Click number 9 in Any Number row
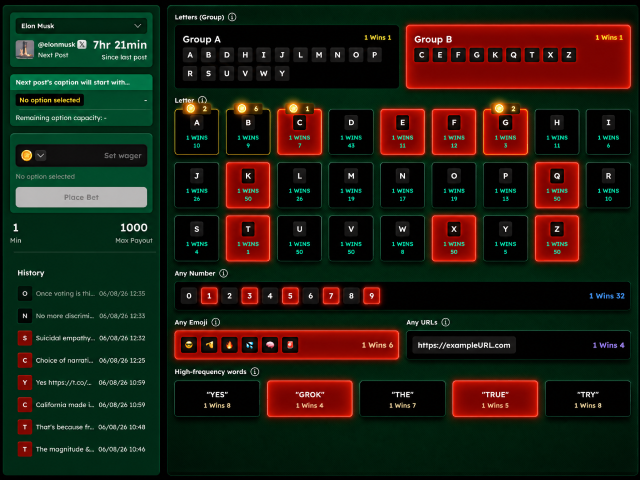This screenshot has height=480, width=640. [x=371, y=296]
